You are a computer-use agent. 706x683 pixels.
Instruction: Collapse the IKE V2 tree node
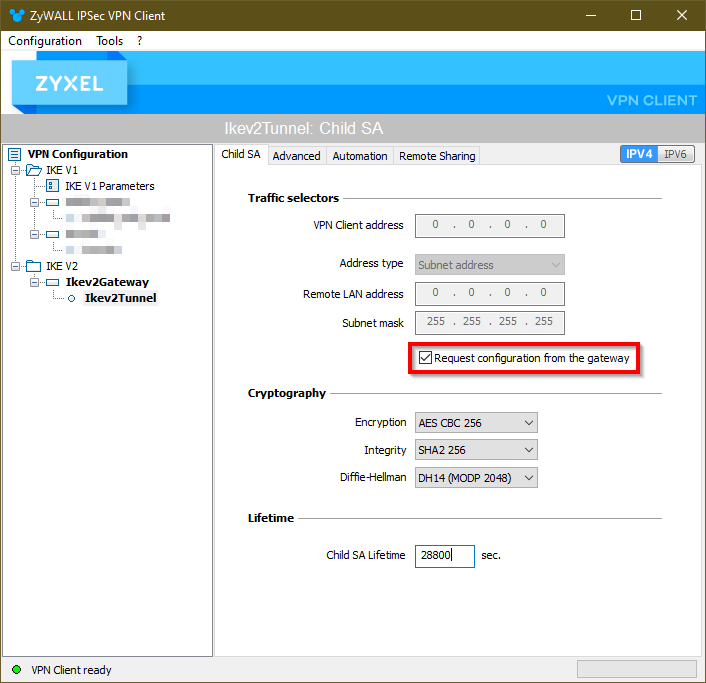[16, 266]
